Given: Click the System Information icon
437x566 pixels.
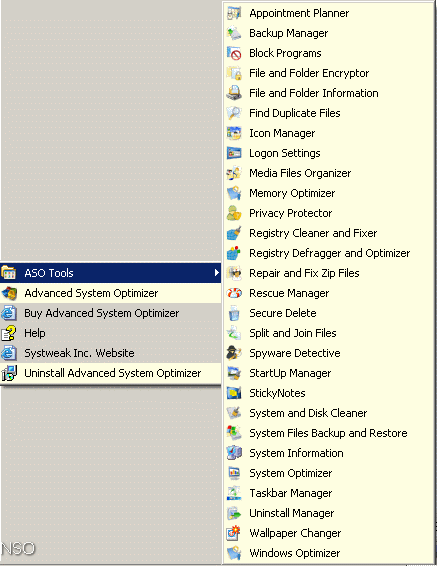Looking at the screenshot, I should tap(234, 453).
